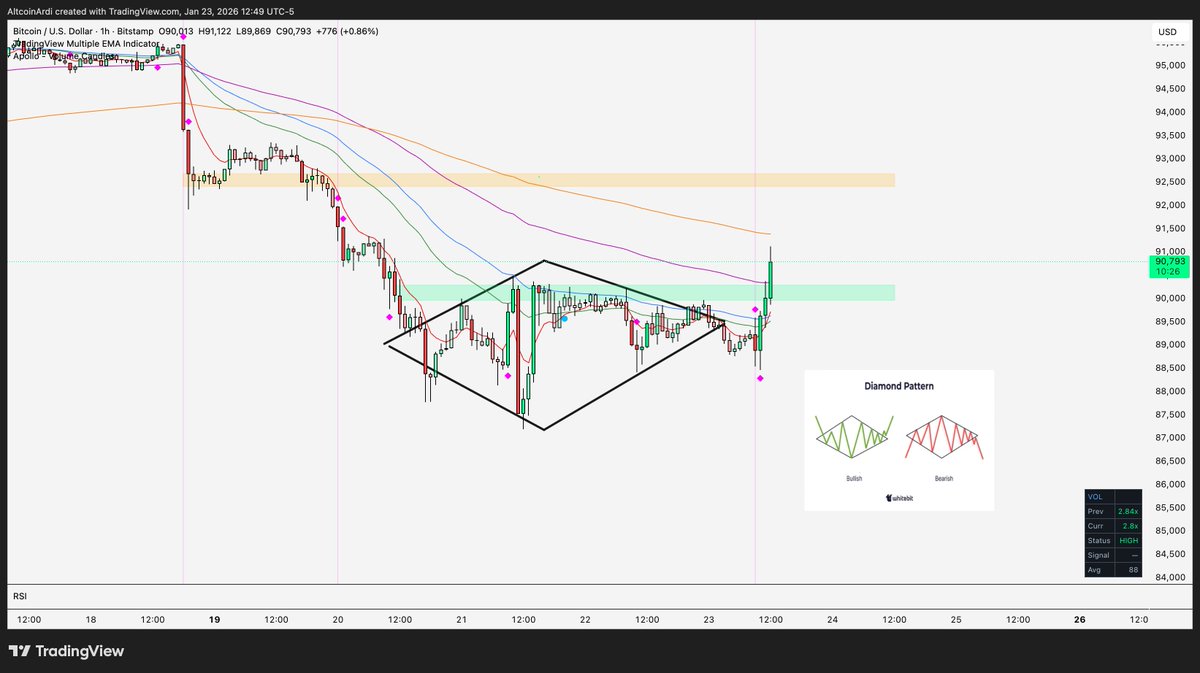Viewport: 1200px width, 673px height.
Task: Click date 23 on the time axis
Action: point(709,620)
